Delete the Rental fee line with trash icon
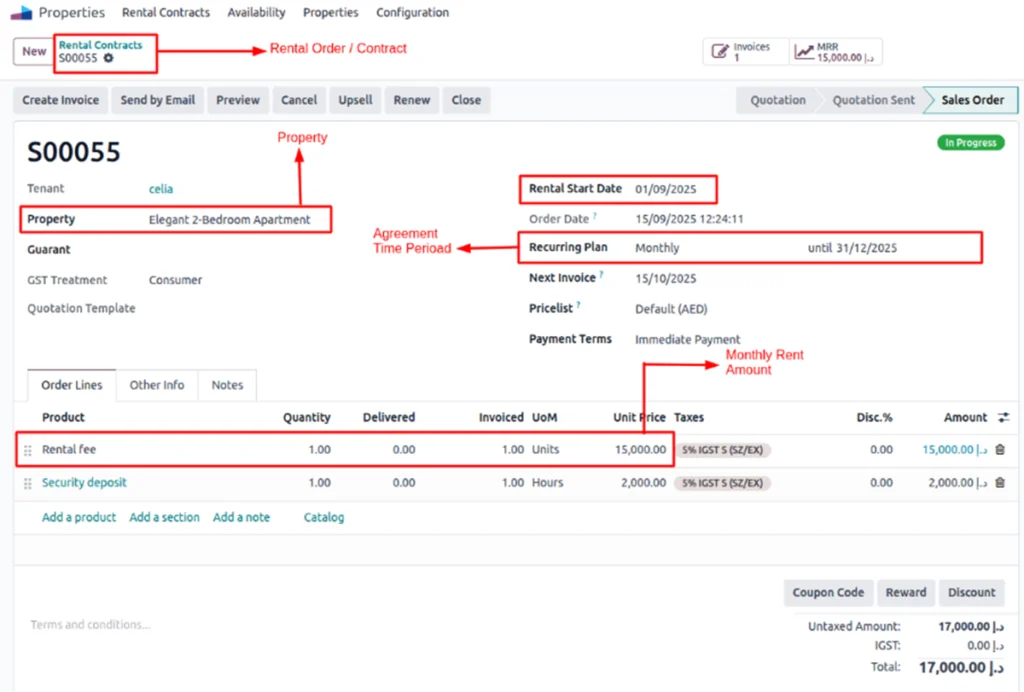The height and width of the screenshot is (692, 1024). pos(1000,449)
